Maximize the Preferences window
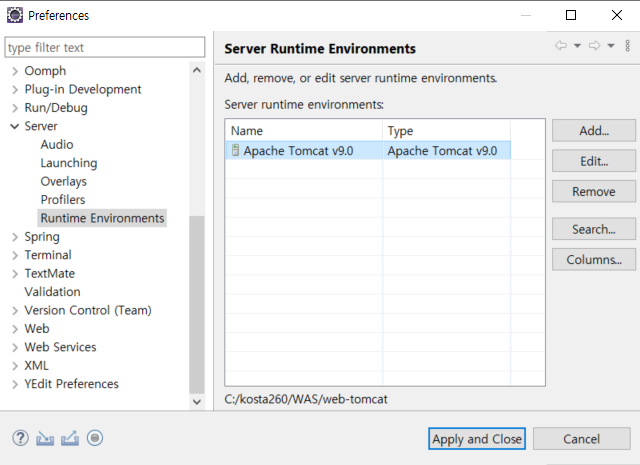 571,15
